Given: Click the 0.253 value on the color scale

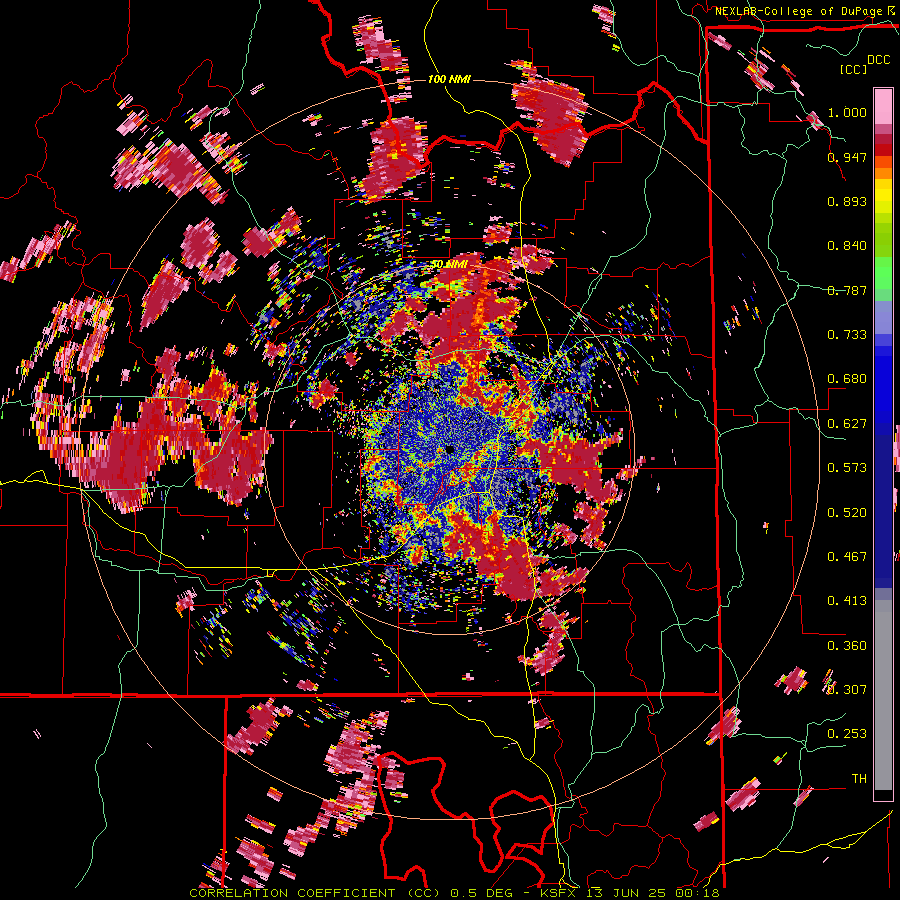Looking at the screenshot, I should click(847, 734).
